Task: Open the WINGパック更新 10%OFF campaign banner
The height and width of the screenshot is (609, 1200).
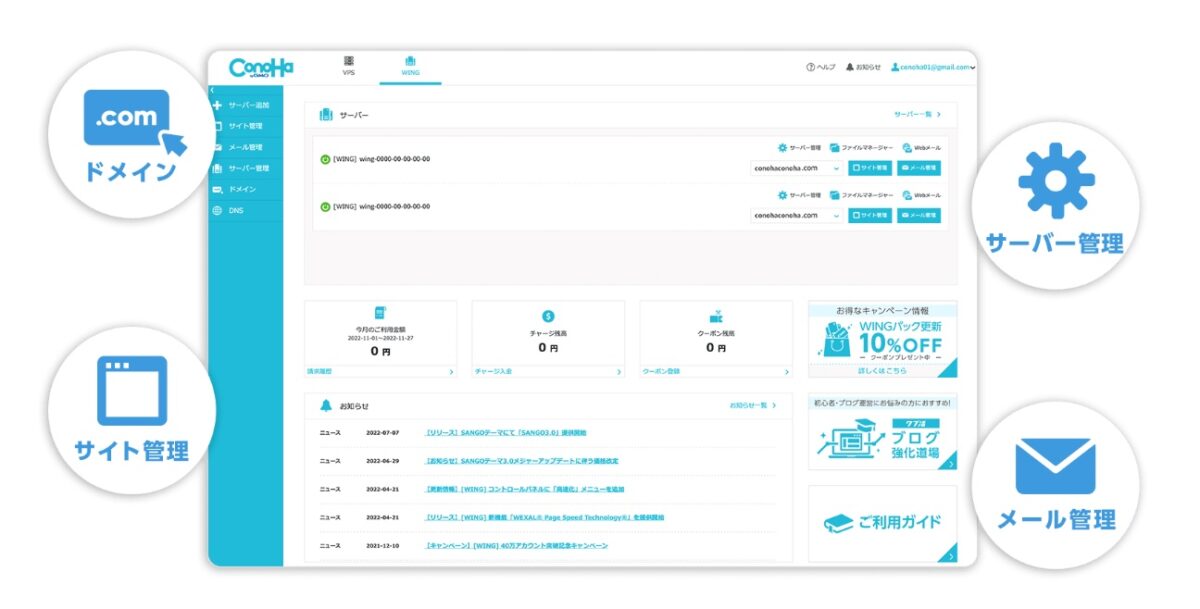Action: click(x=882, y=340)
